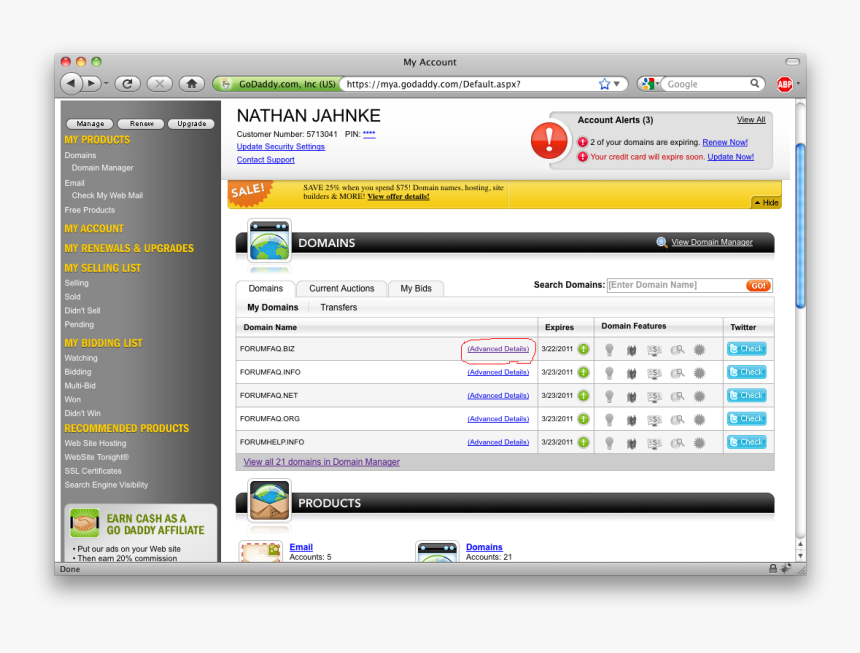Click the cash parking $$ icon for FORUMFAQ.INFO

point(654,373)
